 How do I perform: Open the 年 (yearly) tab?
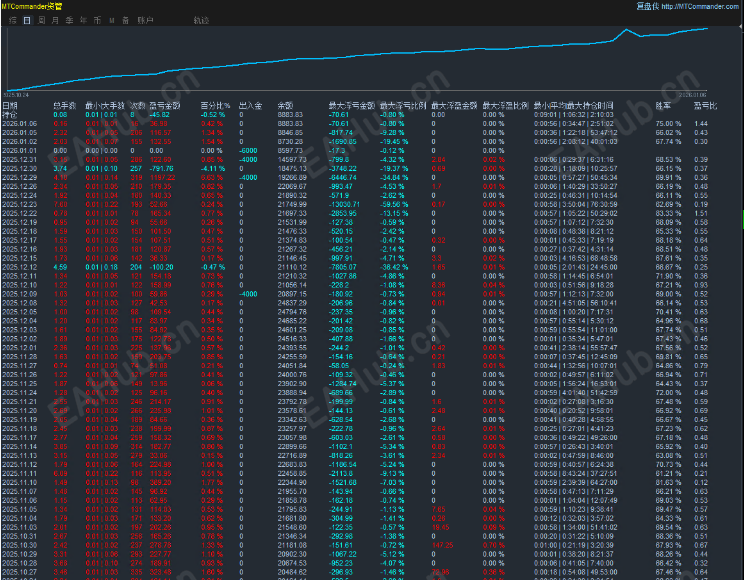[x=83, y=20]
